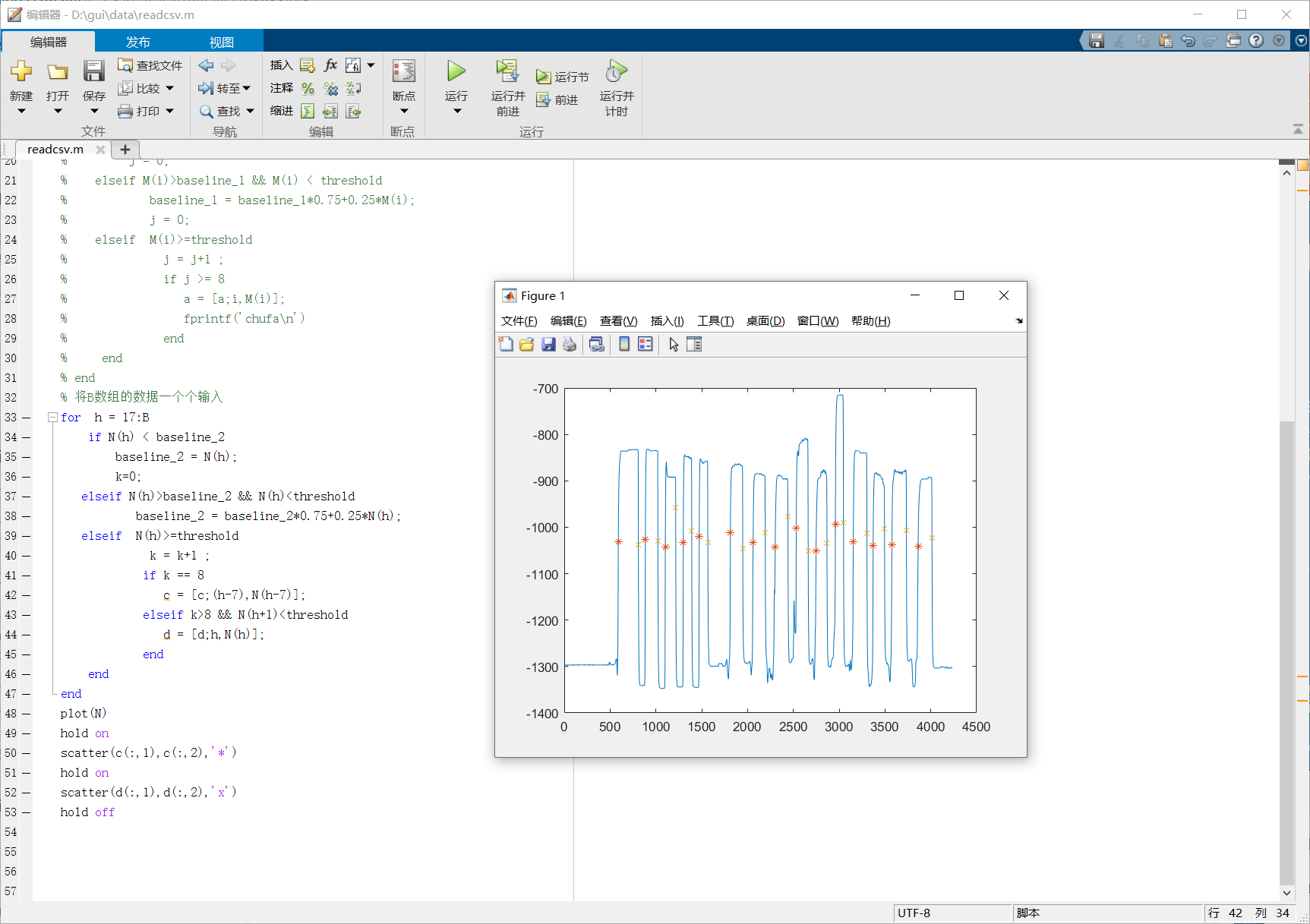1310x924 pixels.
Task: Click the save icon in quick access bar
Action: click(1097, 41)
